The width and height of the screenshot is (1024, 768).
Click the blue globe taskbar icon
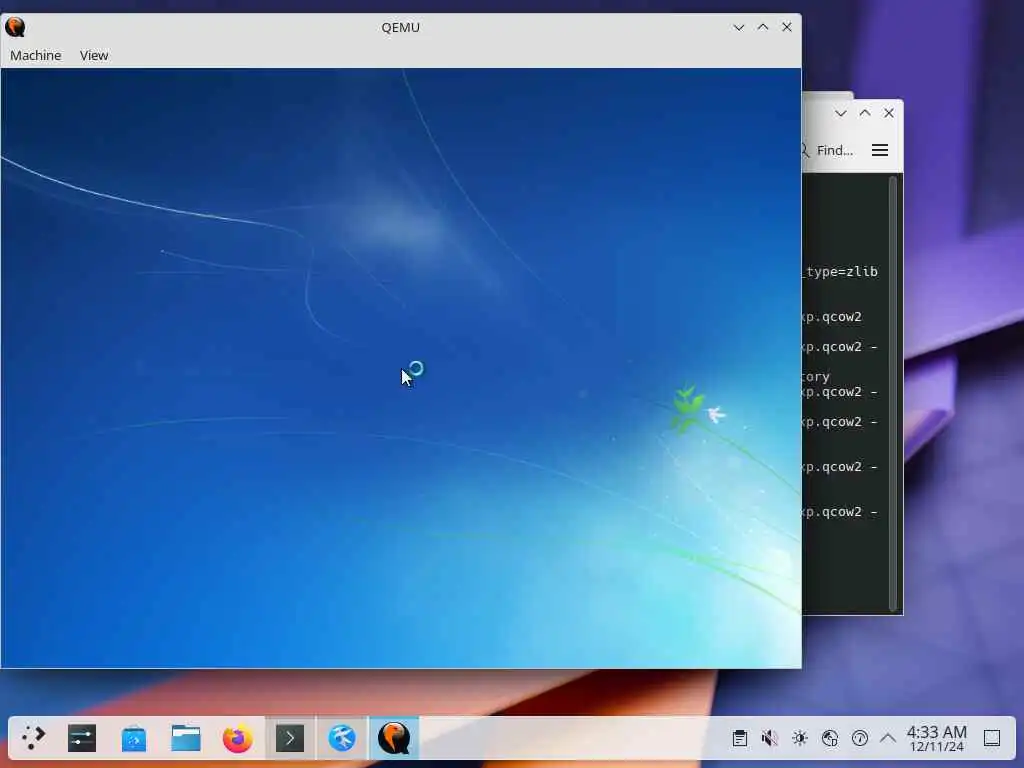coord(342,738)
